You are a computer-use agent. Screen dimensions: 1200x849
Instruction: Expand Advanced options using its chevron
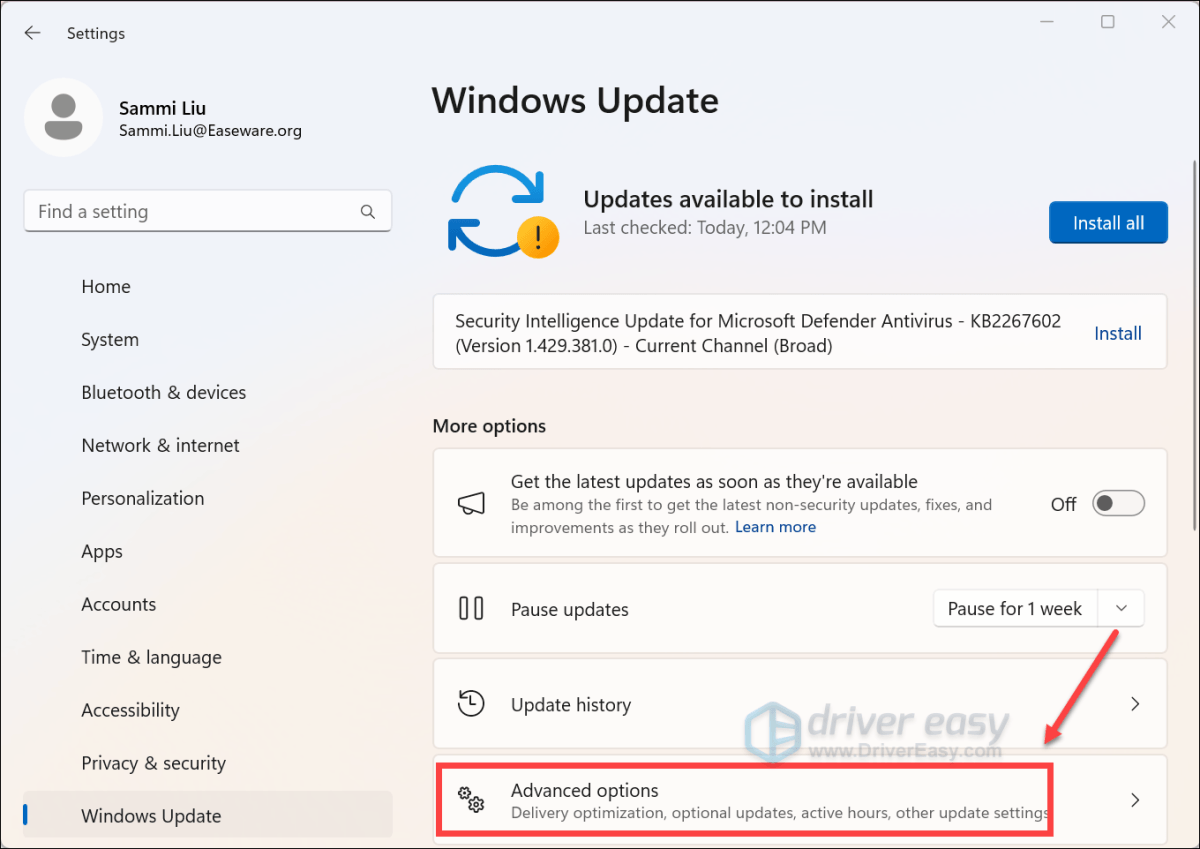[x=1134, y=800]
